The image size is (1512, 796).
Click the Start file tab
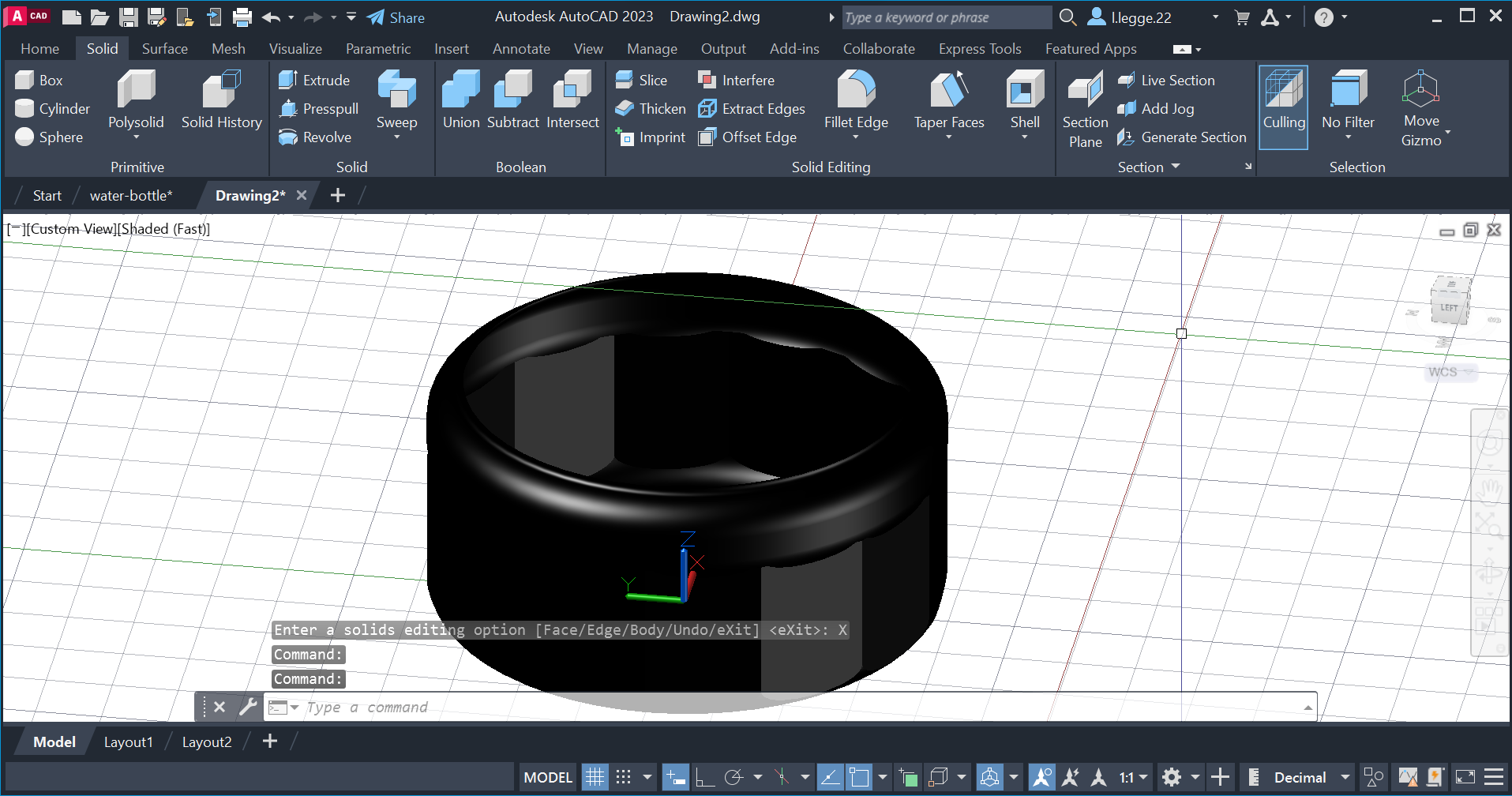coord(47,195)
